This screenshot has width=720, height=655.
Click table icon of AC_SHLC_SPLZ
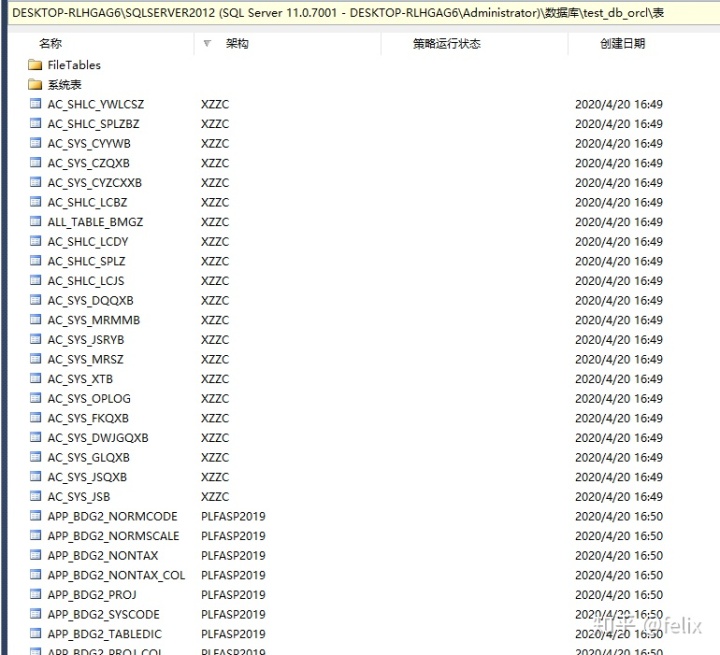point(35,261)
